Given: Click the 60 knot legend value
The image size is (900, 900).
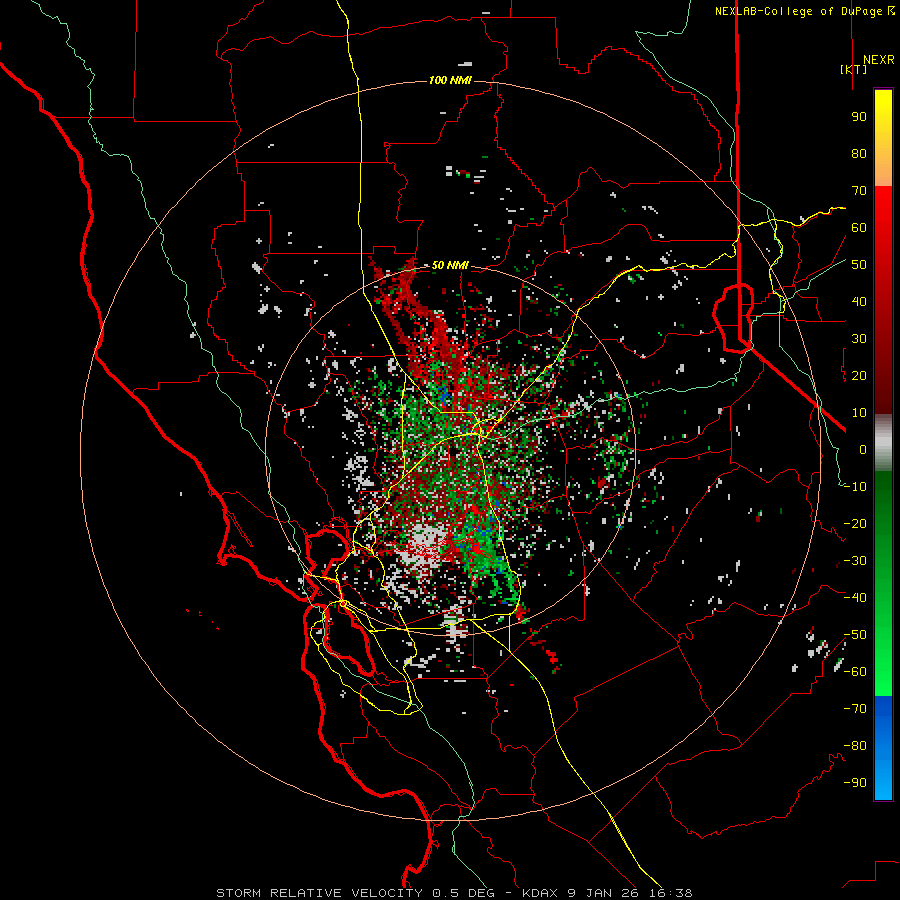Looking at the screenshot, I should point(859,227).
